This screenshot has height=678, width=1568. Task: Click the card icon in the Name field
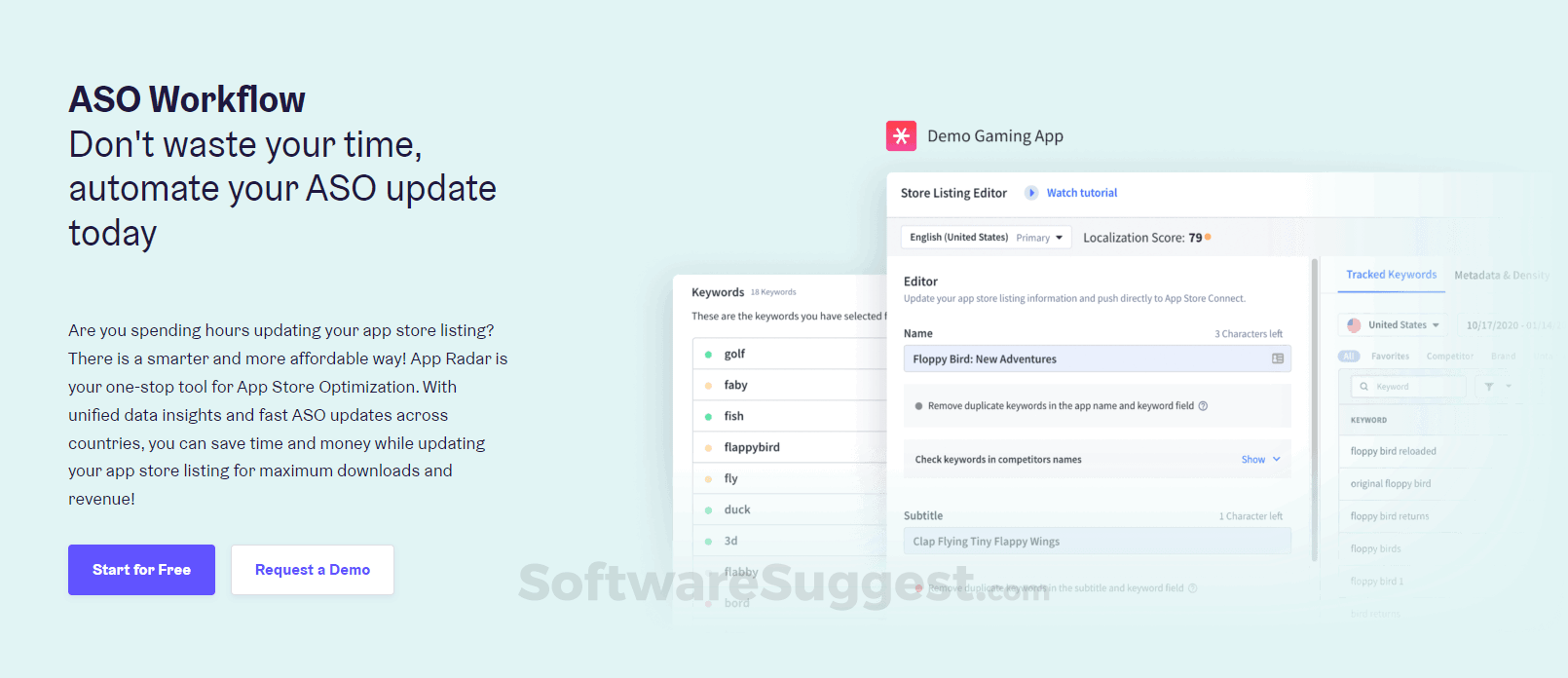pos(1278,358)
